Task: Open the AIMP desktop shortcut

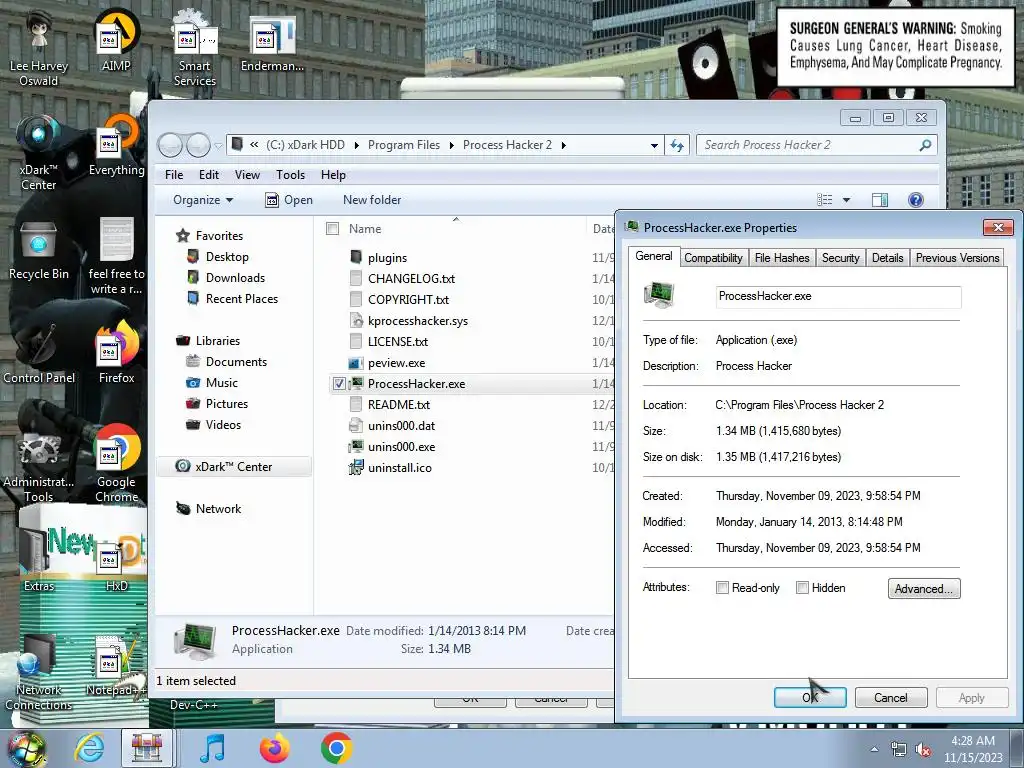Action: click(x=116, y=40)
